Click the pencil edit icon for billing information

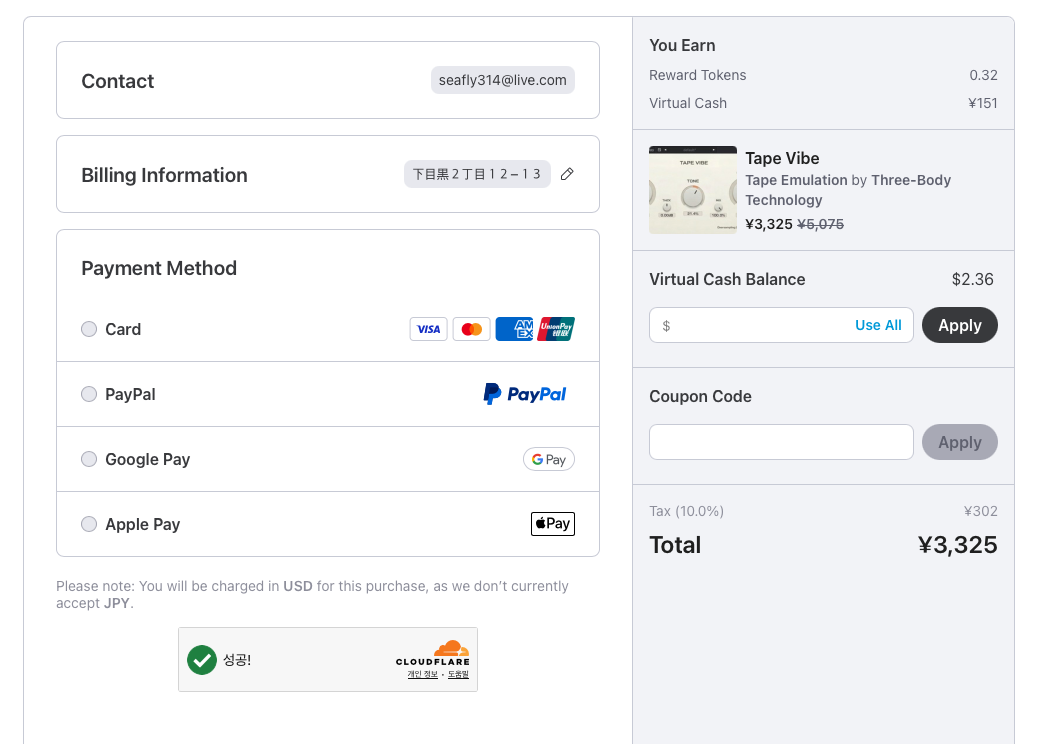pos(567,175)
